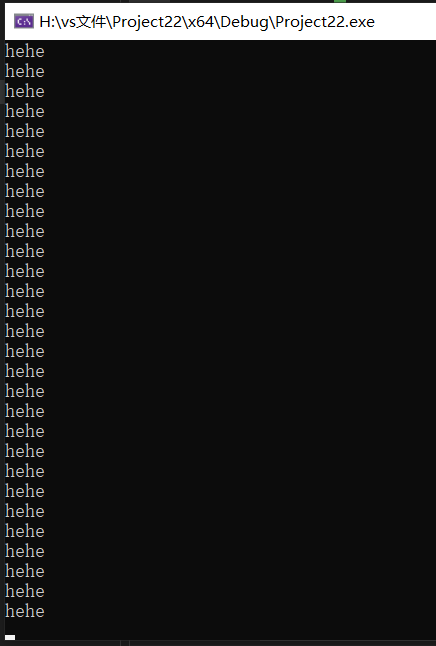Click "vs文件" folder name in title bar

79,21
